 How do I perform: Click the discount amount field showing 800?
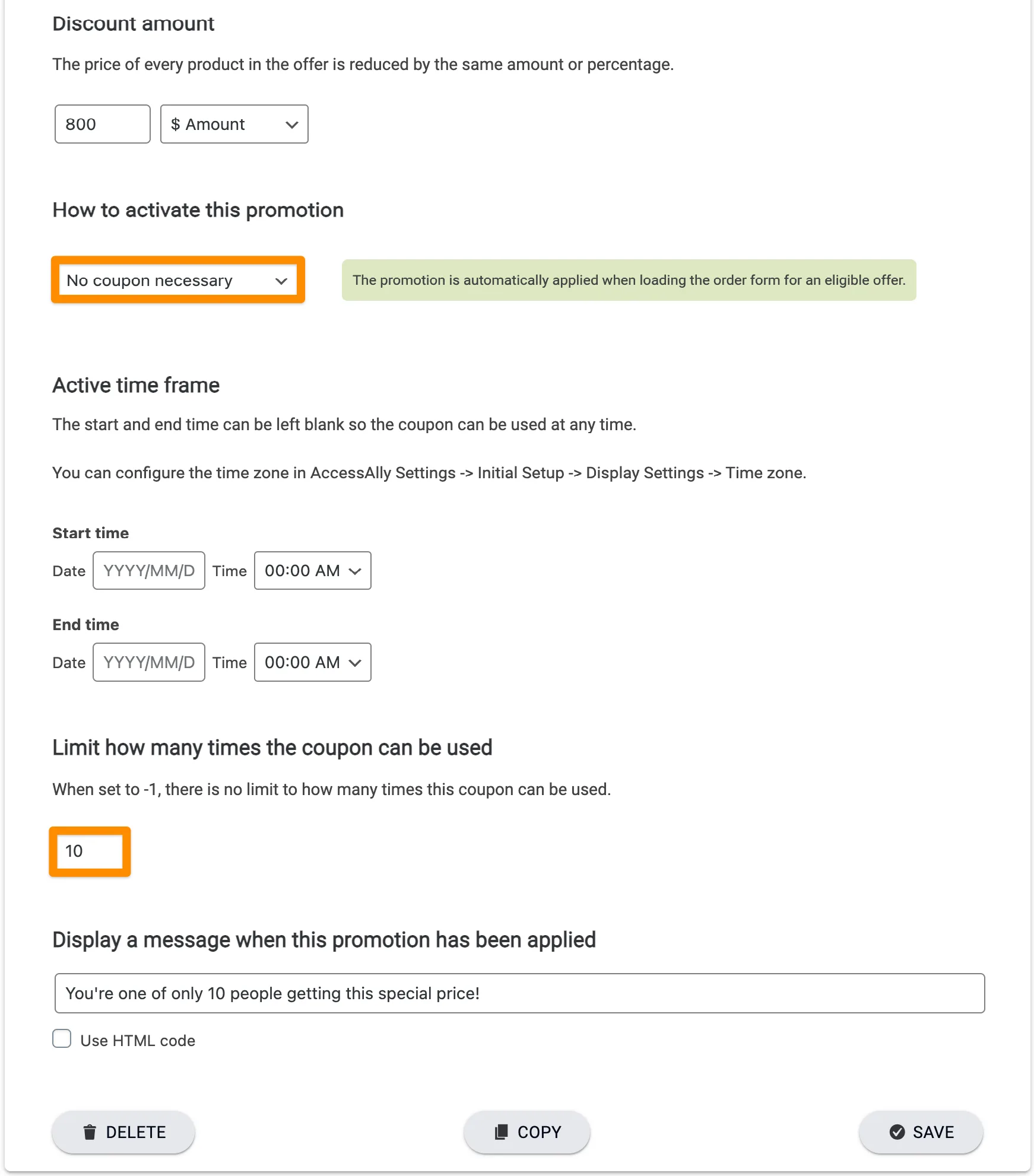[102, 124]
